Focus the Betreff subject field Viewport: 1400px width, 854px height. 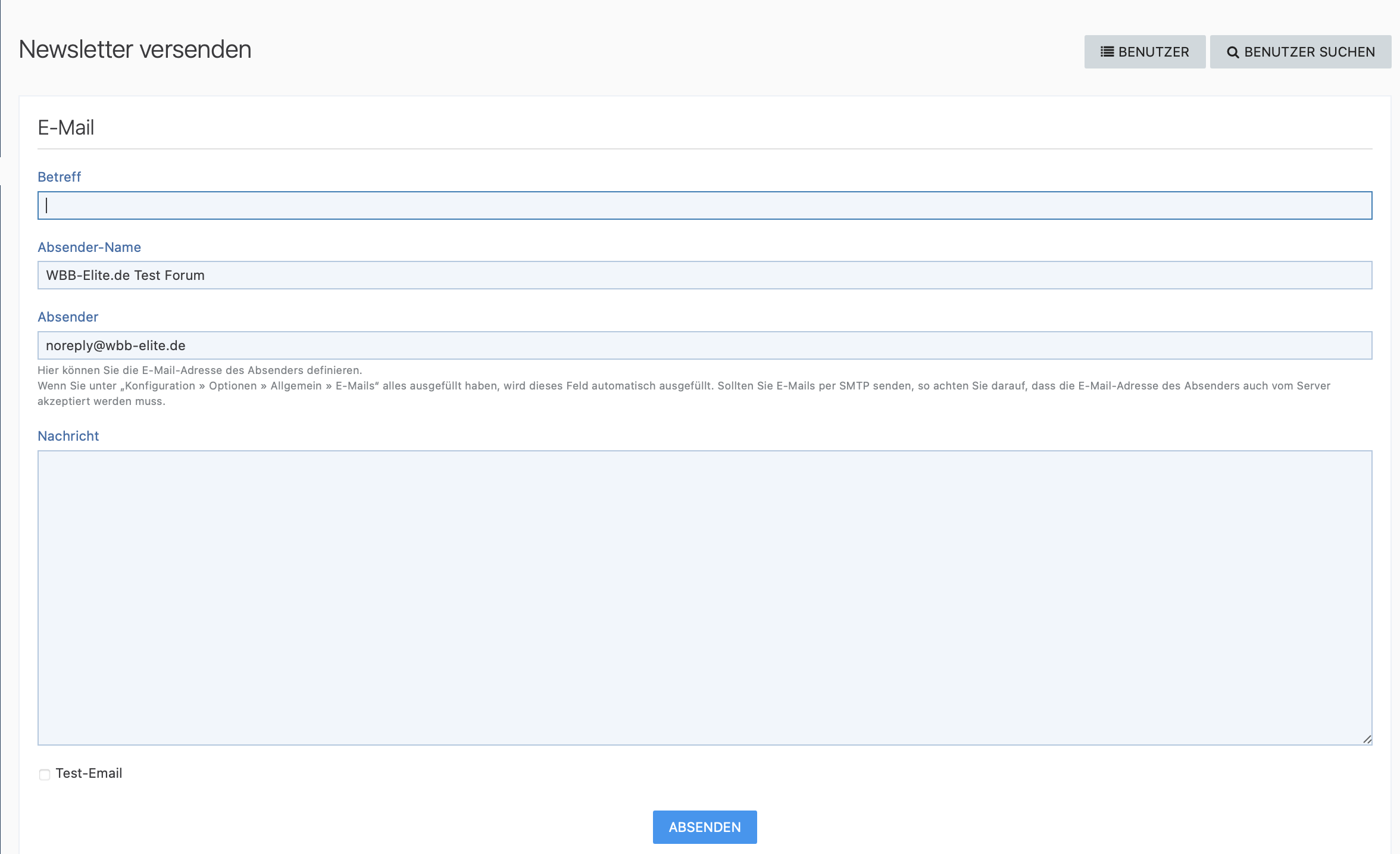[x=705, y=205]
